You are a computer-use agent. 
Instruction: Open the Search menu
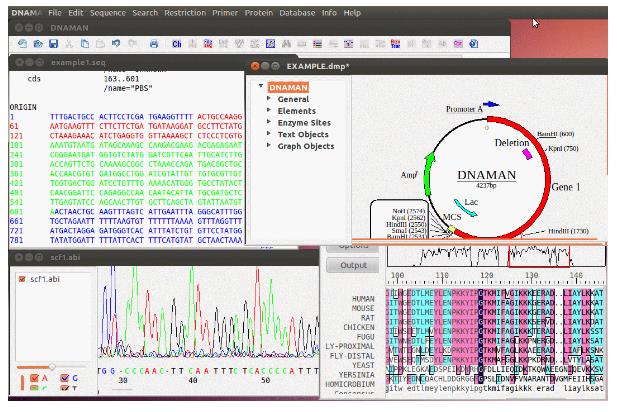click(145, 13)
